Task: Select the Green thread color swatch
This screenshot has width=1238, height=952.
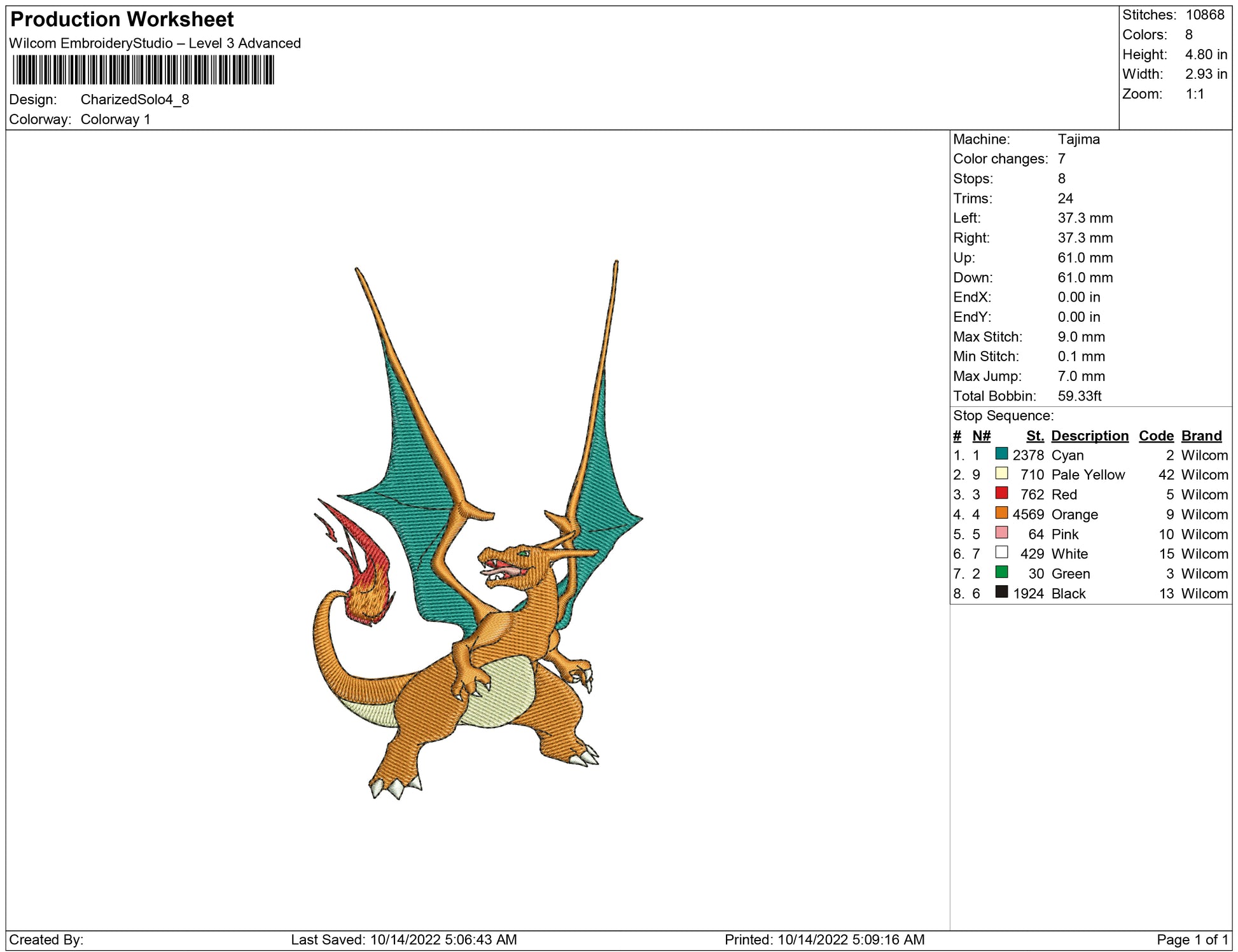Action: pos(1001,572)
